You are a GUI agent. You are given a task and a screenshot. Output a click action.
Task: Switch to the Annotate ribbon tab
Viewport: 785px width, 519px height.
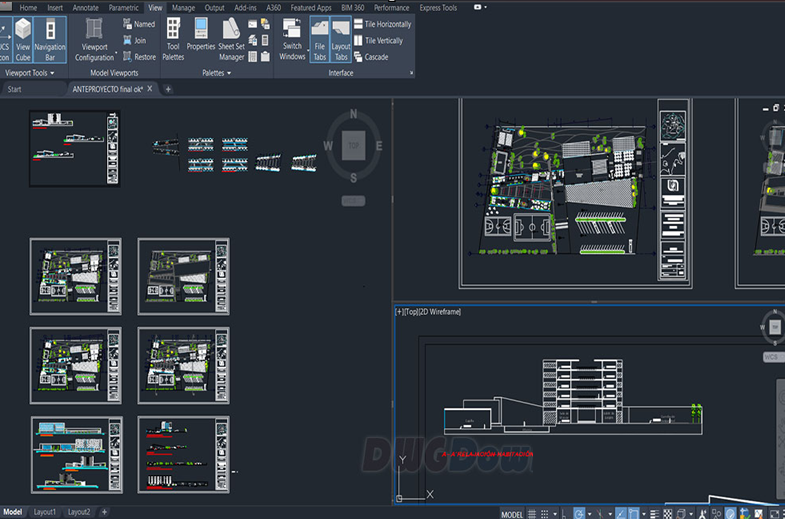(86, 8)
